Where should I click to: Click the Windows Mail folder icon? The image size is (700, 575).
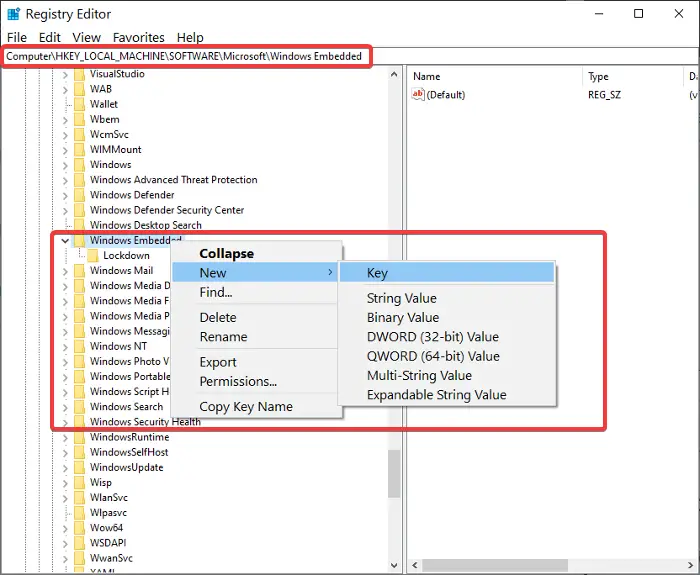pos(79,271)
